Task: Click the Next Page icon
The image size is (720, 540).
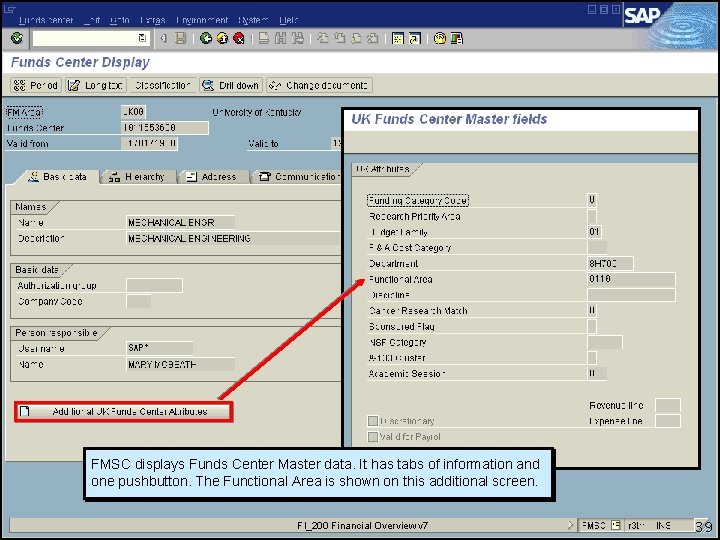Action: pos(356,38)
